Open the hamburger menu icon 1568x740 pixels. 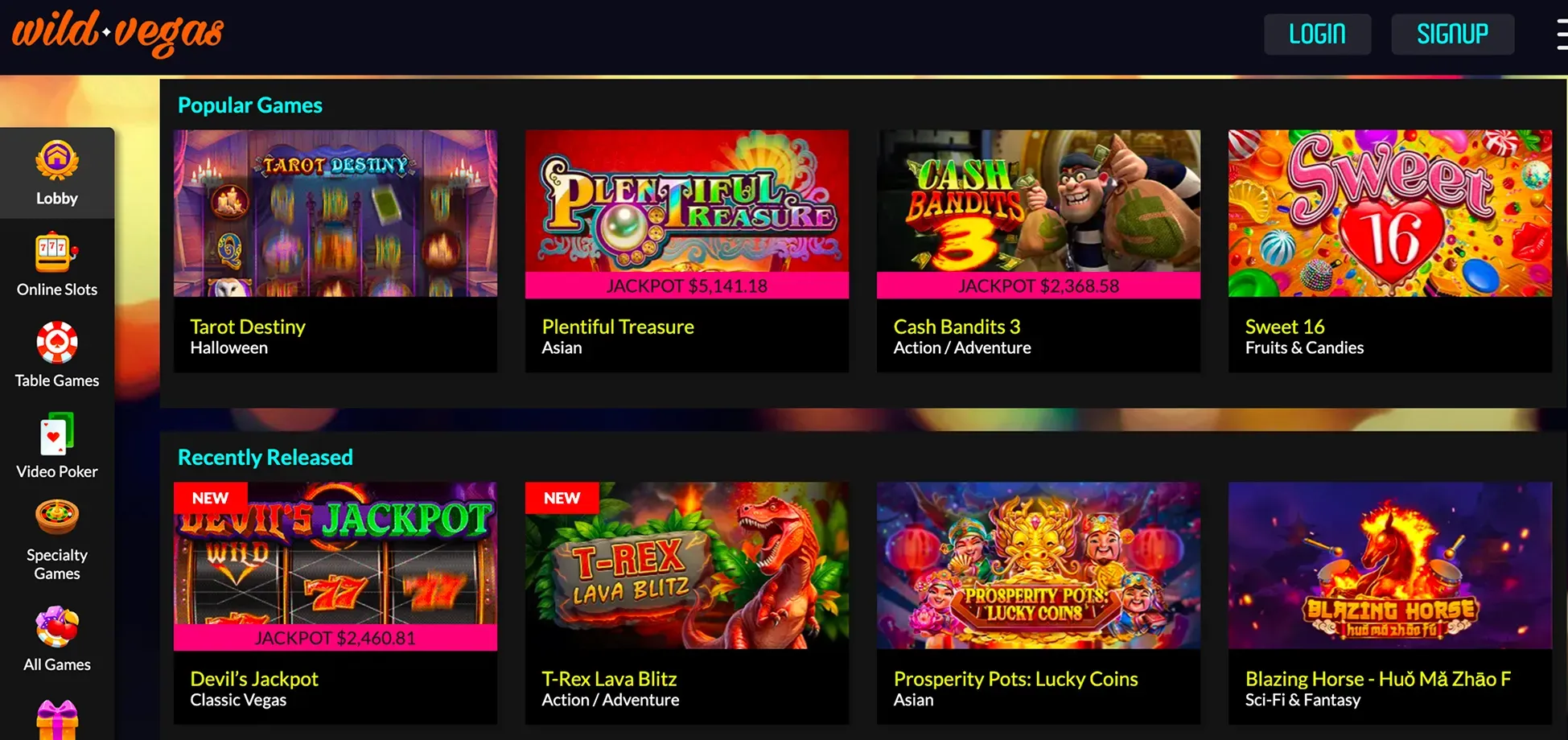pyautogui.click(x=1562, y=35)
